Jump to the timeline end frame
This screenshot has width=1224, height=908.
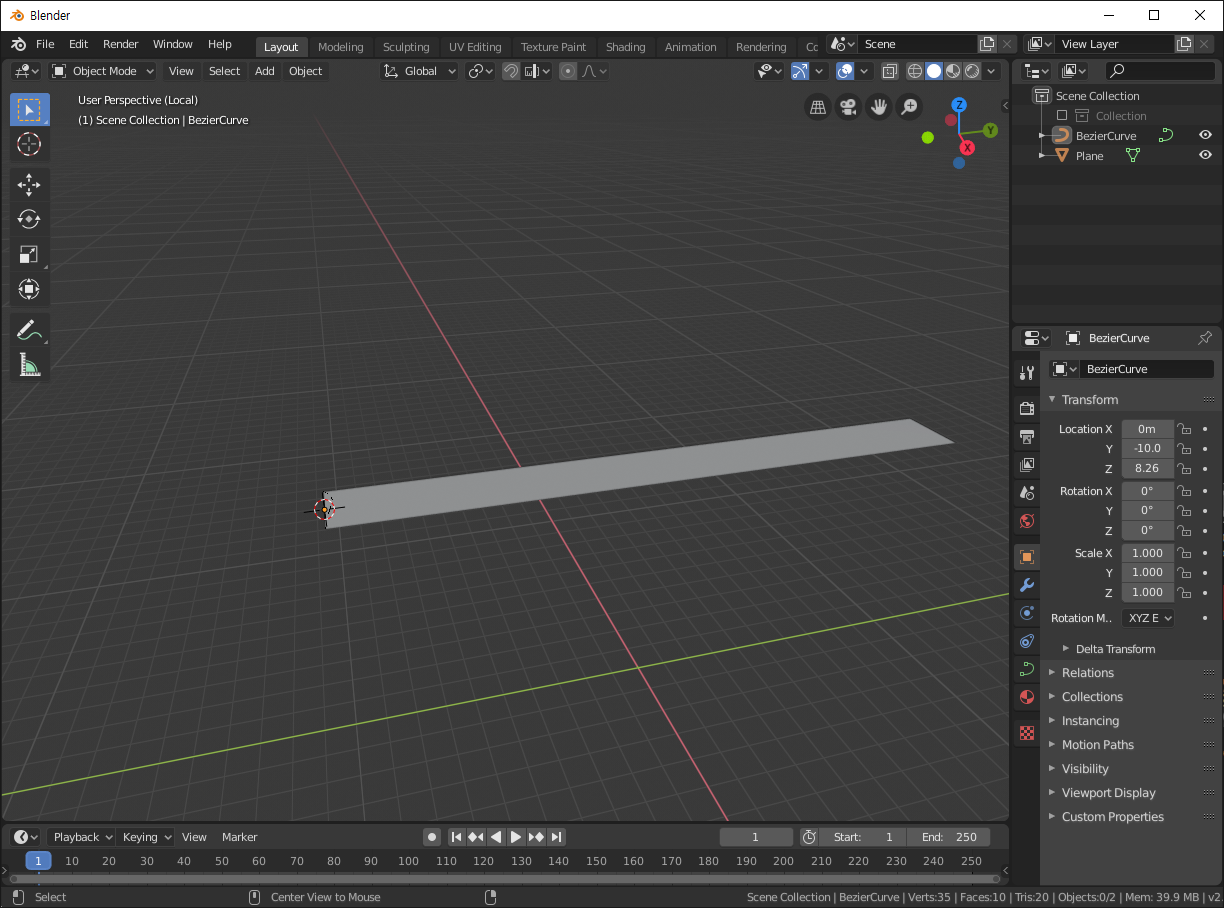[557, 837]
